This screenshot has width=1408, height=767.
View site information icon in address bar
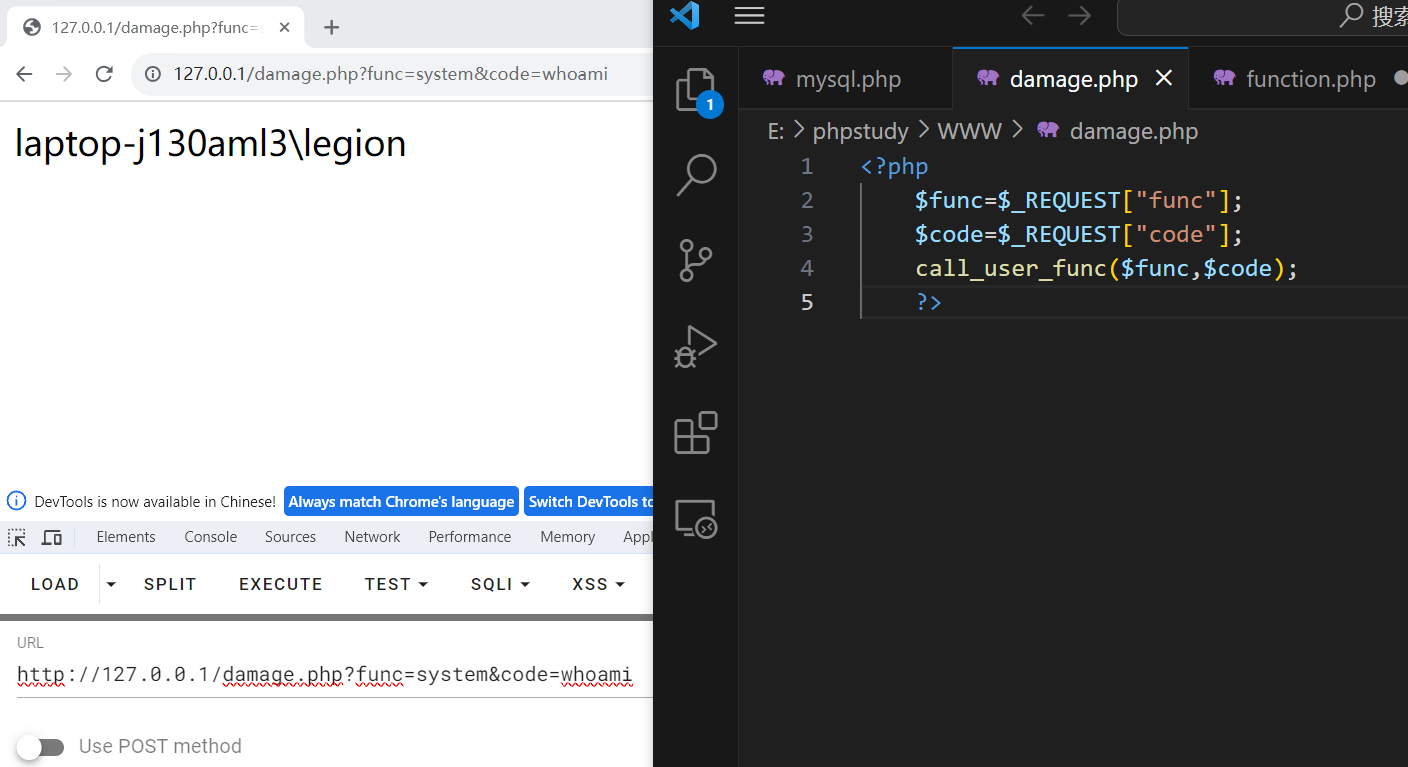153,74
